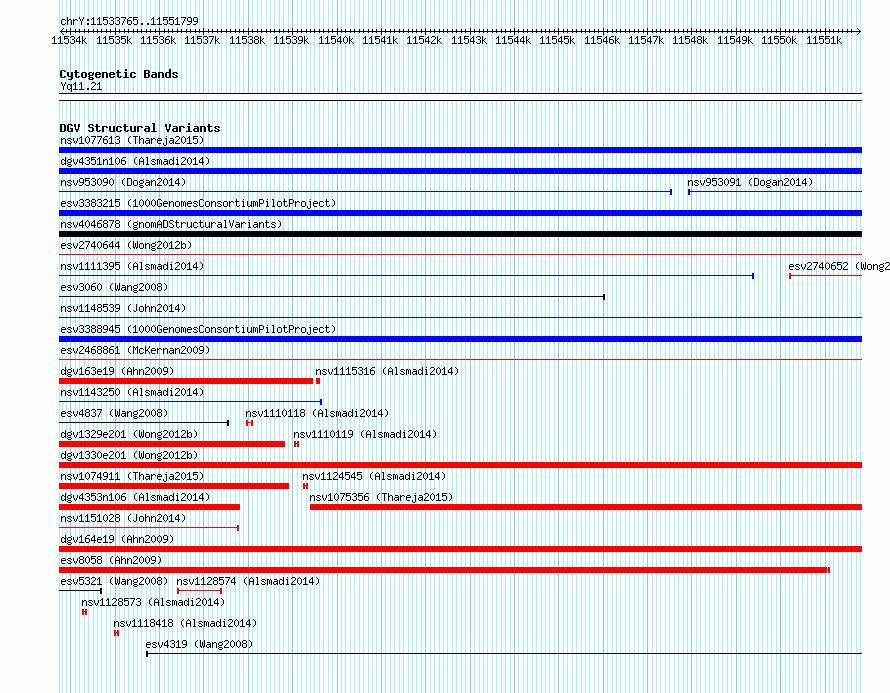Click the red nsv1128573 marker glyph
Image resolution: width=890 pixels, height=693 pixels.
(x=85, y=612)
